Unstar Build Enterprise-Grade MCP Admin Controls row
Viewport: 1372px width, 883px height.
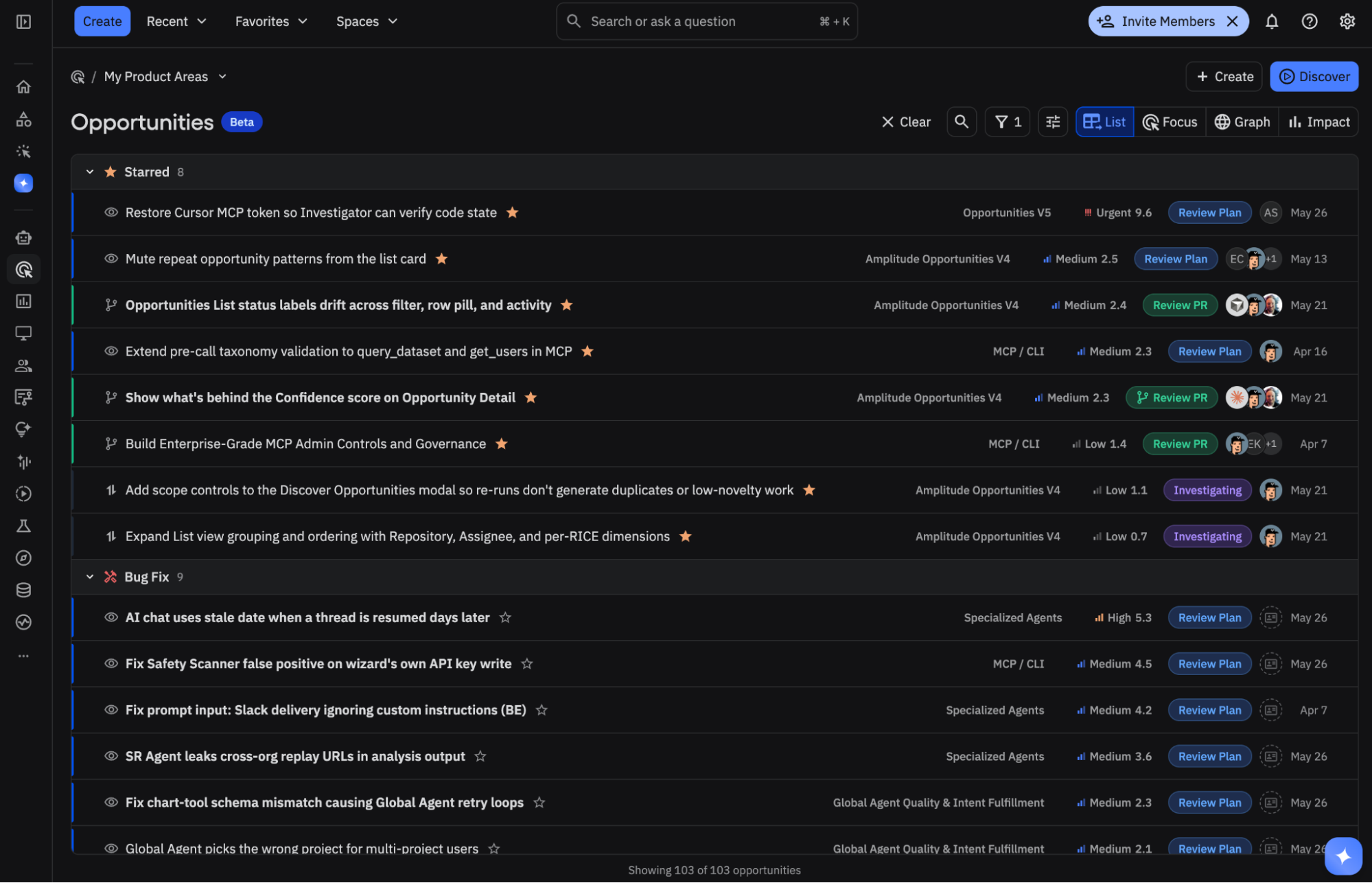501,444
